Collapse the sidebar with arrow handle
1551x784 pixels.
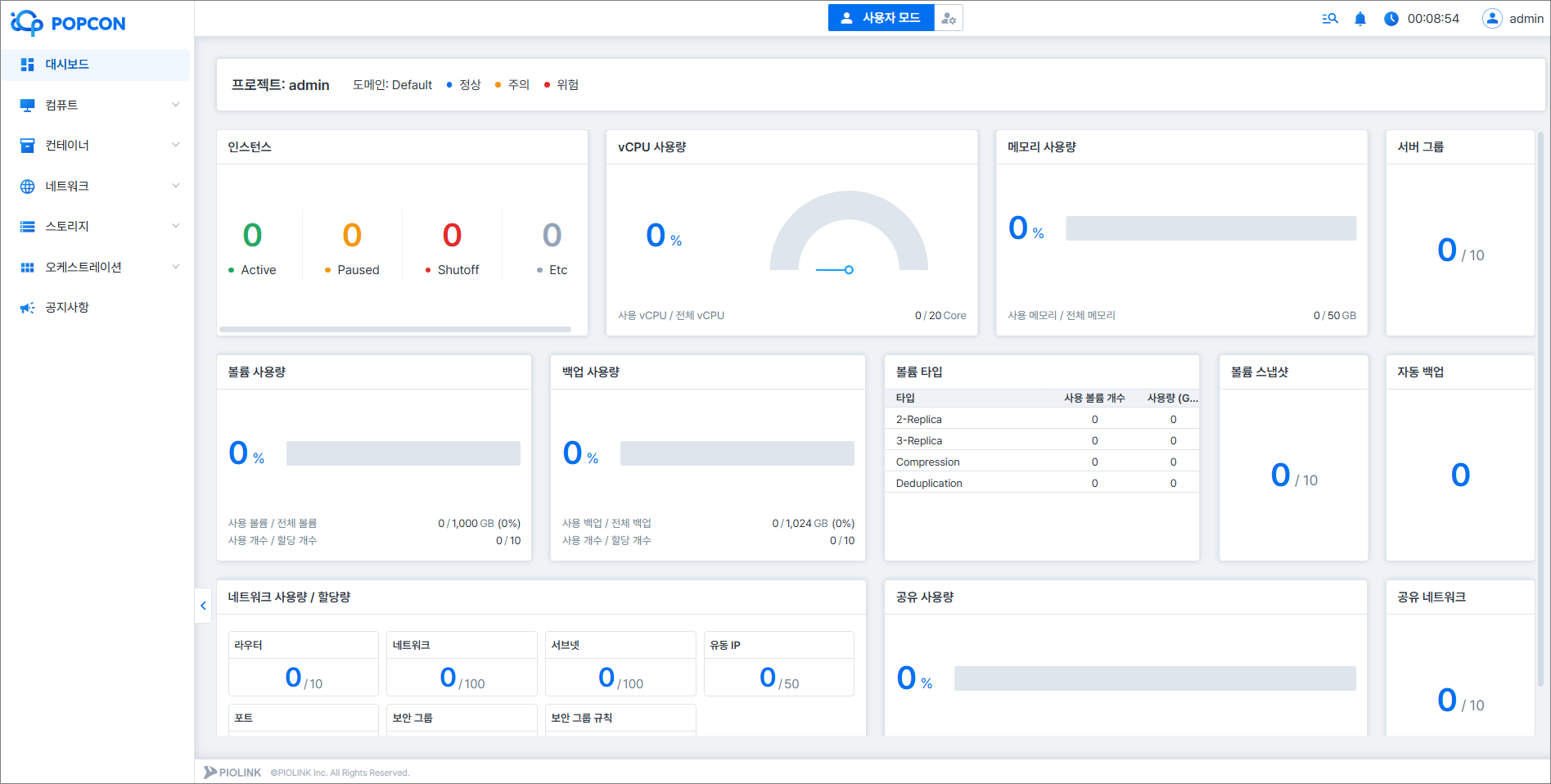(x=203, y=606)
